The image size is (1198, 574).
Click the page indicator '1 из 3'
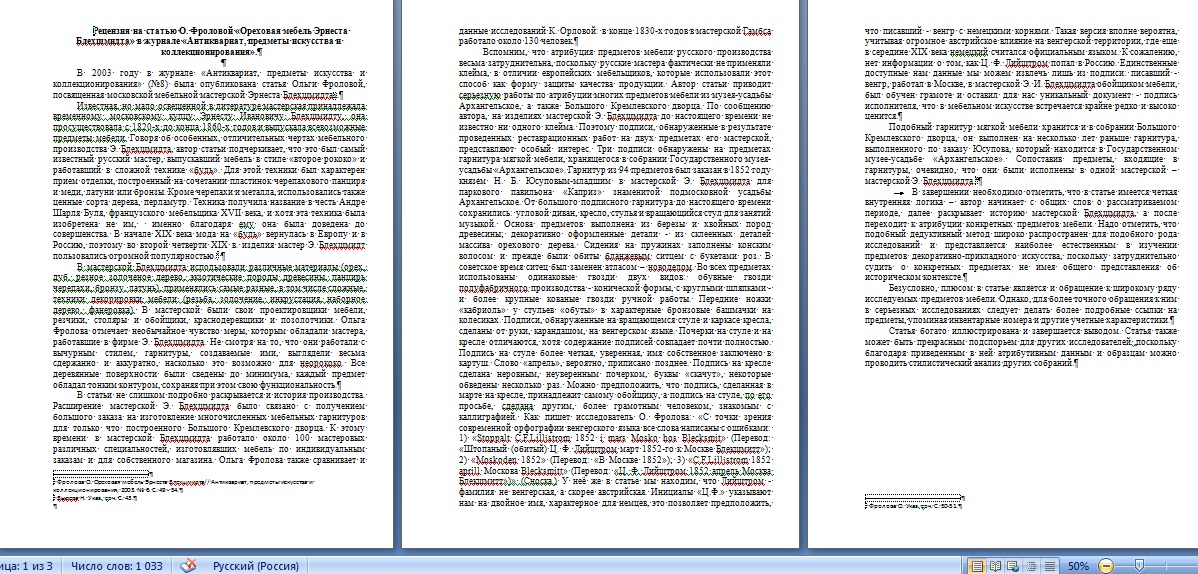click(x=28, y=566)
